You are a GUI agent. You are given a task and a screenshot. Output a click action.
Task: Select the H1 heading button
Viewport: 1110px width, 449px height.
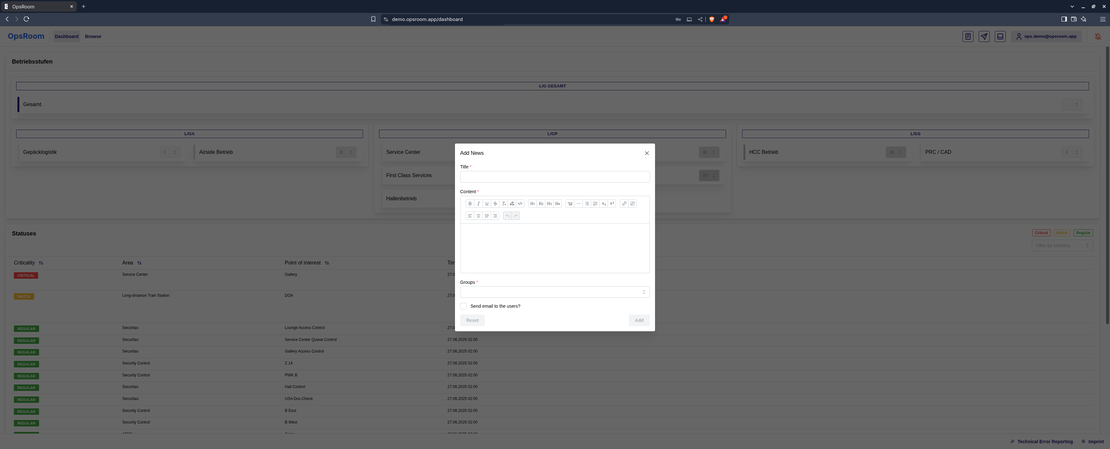click(x=533, y=203)
